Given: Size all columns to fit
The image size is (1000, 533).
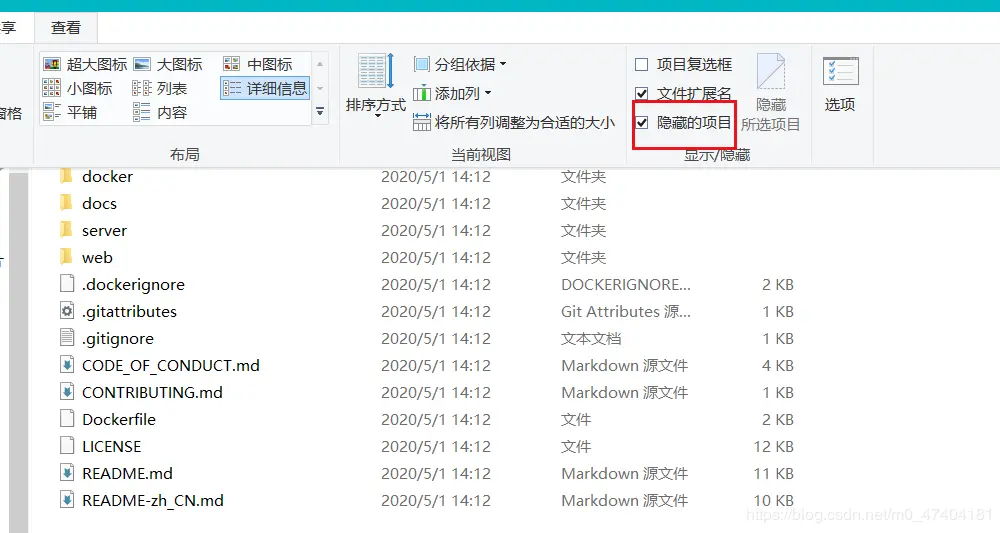Looking at the screenshot, I should pos(514,122).
